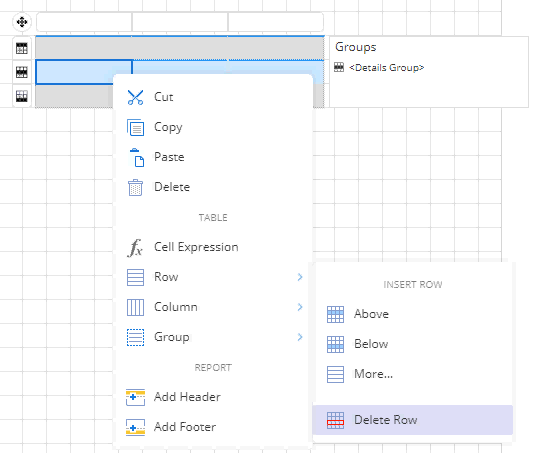Select the details row handle icon
Image resolution: width=533 pixels, height=453 pixels.
coord(22,72)
